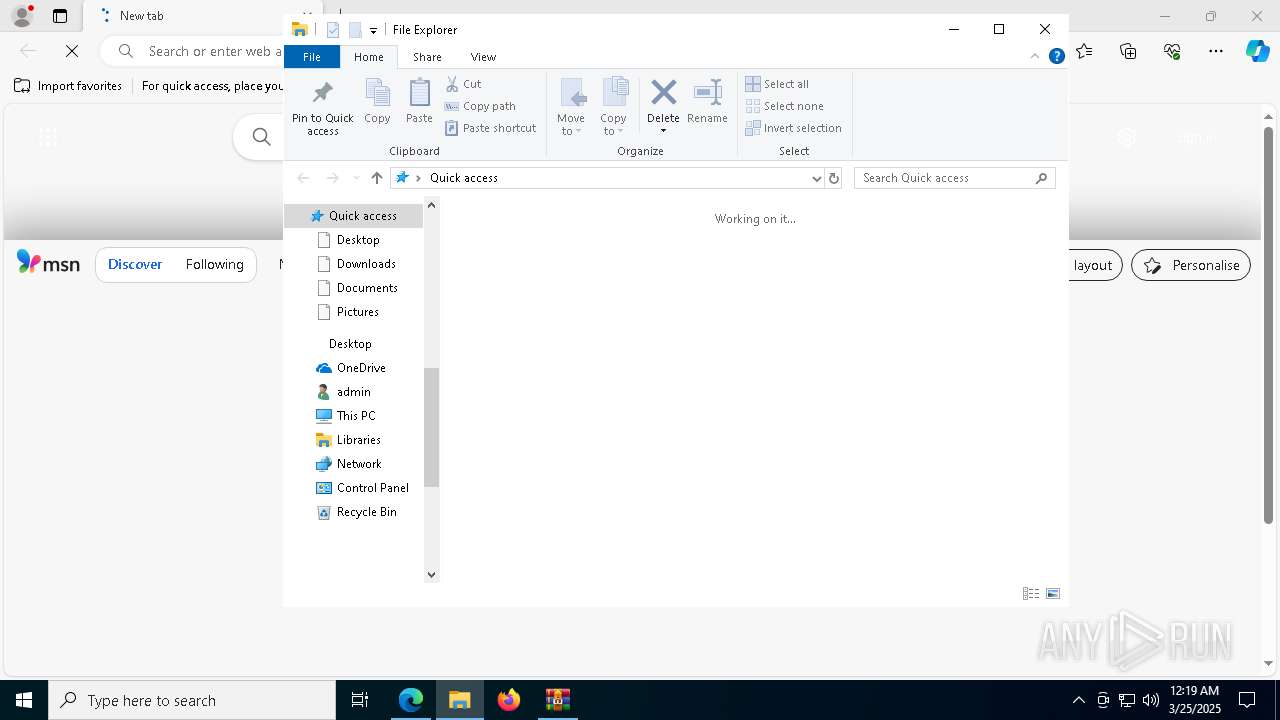Screen dimensions: 1280x720
Task: Click Select none in ribbon
Action: click(785, 106)
